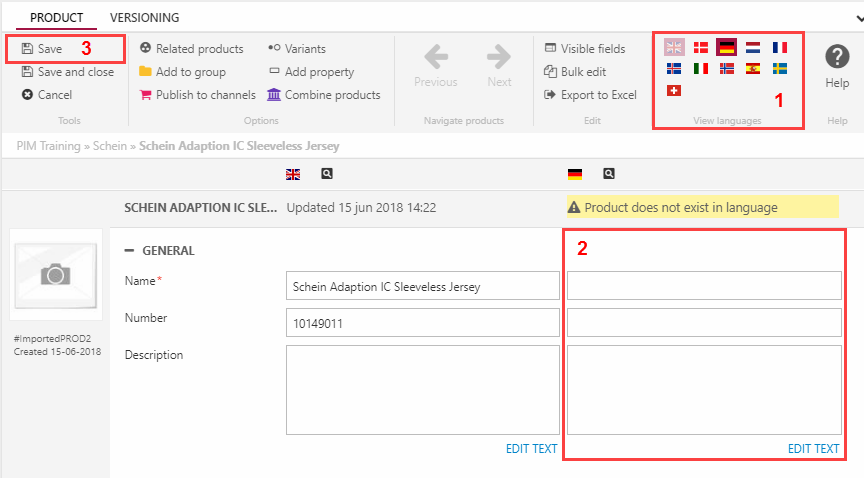Click the Help question mark icon

(837, 58)
